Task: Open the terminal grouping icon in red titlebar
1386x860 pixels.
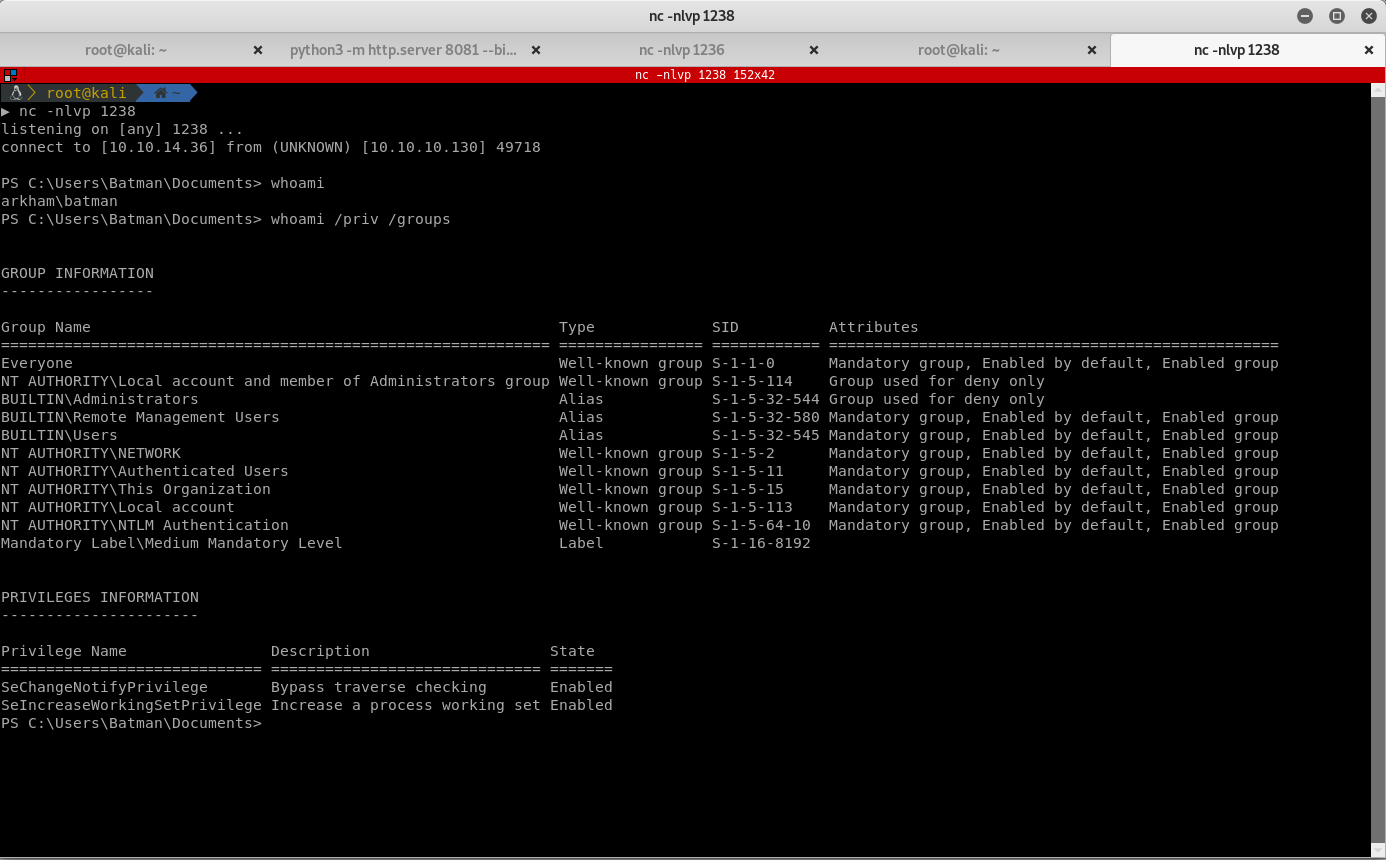Action: [9, 75]
